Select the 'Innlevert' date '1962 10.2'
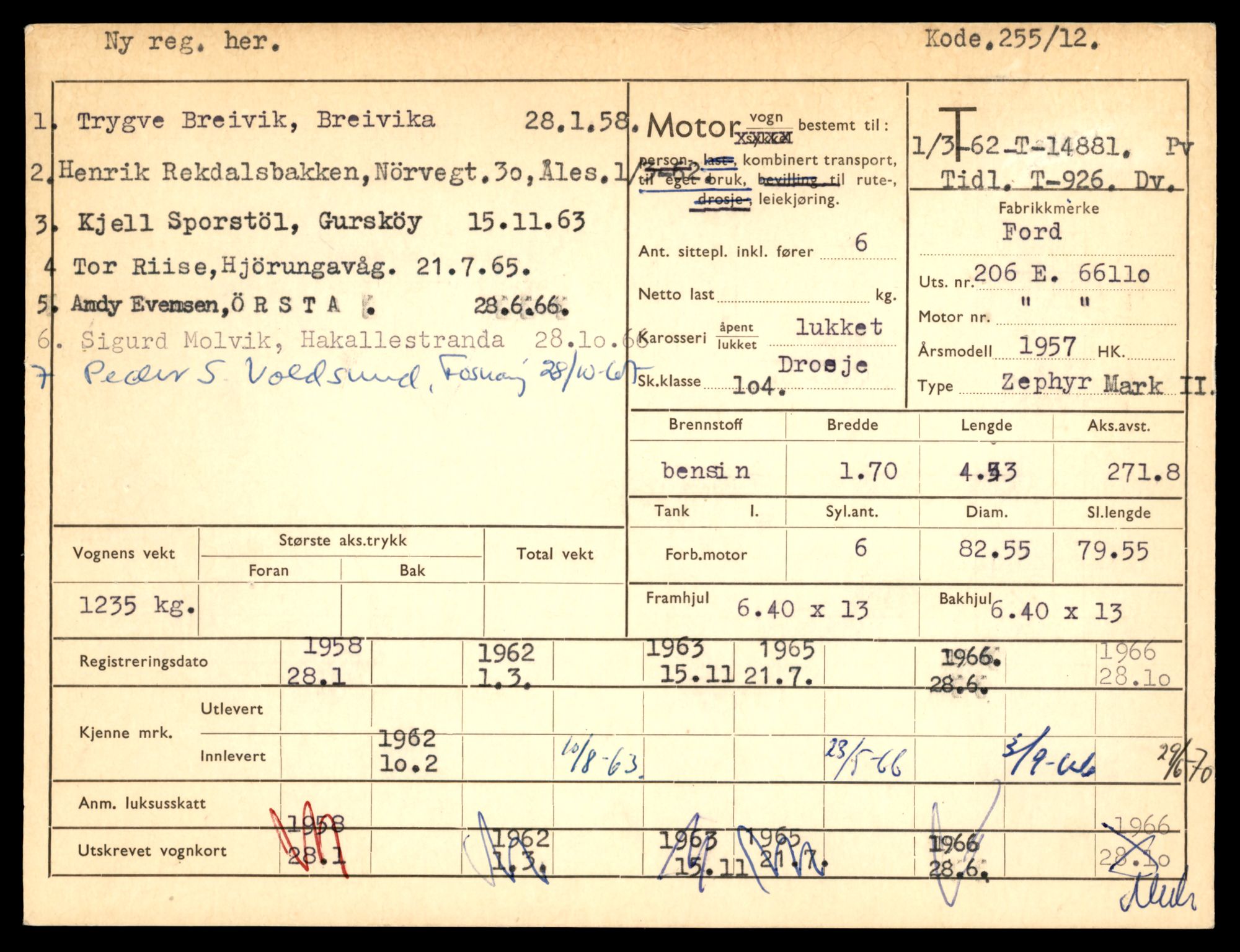This screenshot has height=952, width=1240. tap(408, 751)
